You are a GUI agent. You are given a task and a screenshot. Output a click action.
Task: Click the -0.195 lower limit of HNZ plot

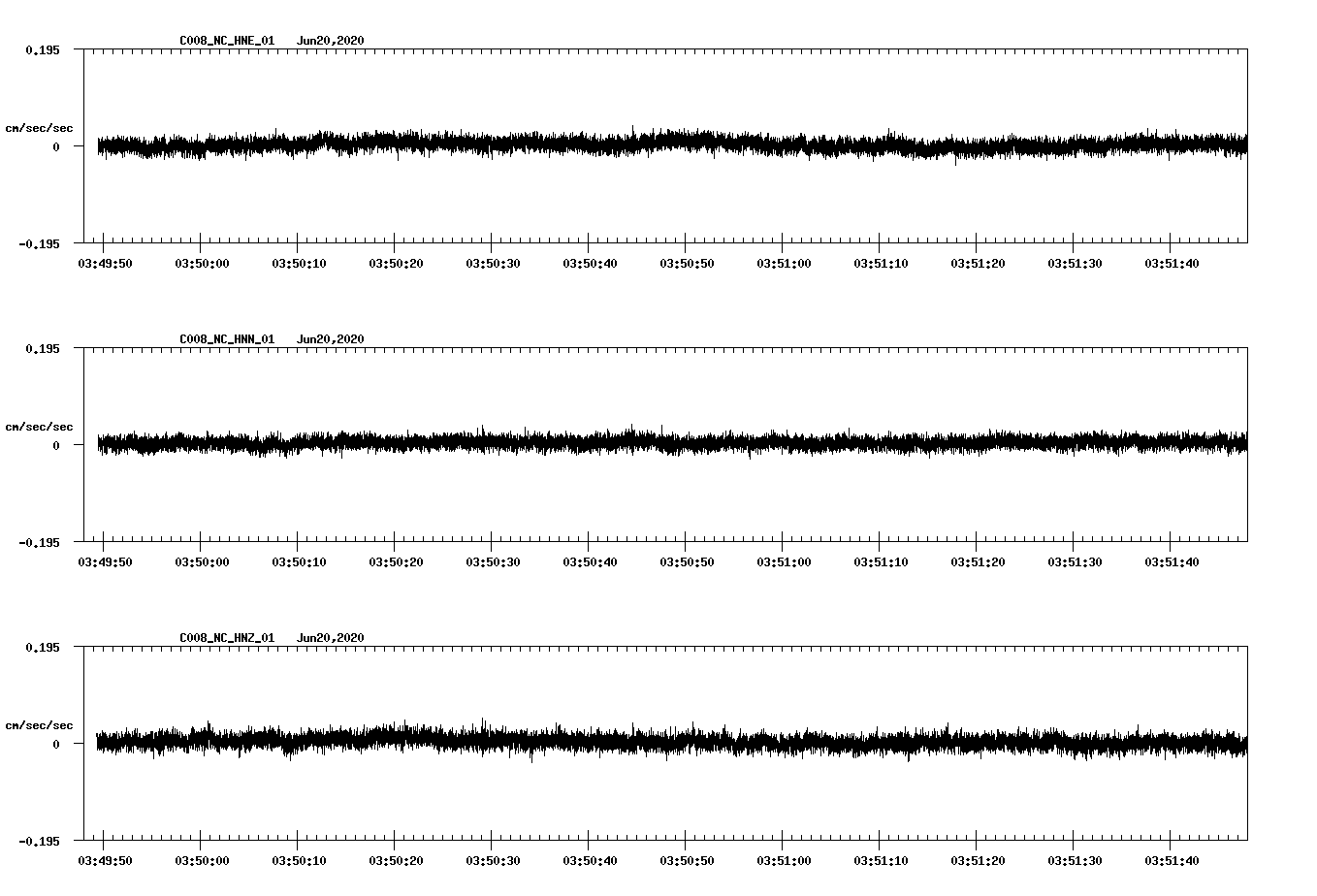[39, 841]
